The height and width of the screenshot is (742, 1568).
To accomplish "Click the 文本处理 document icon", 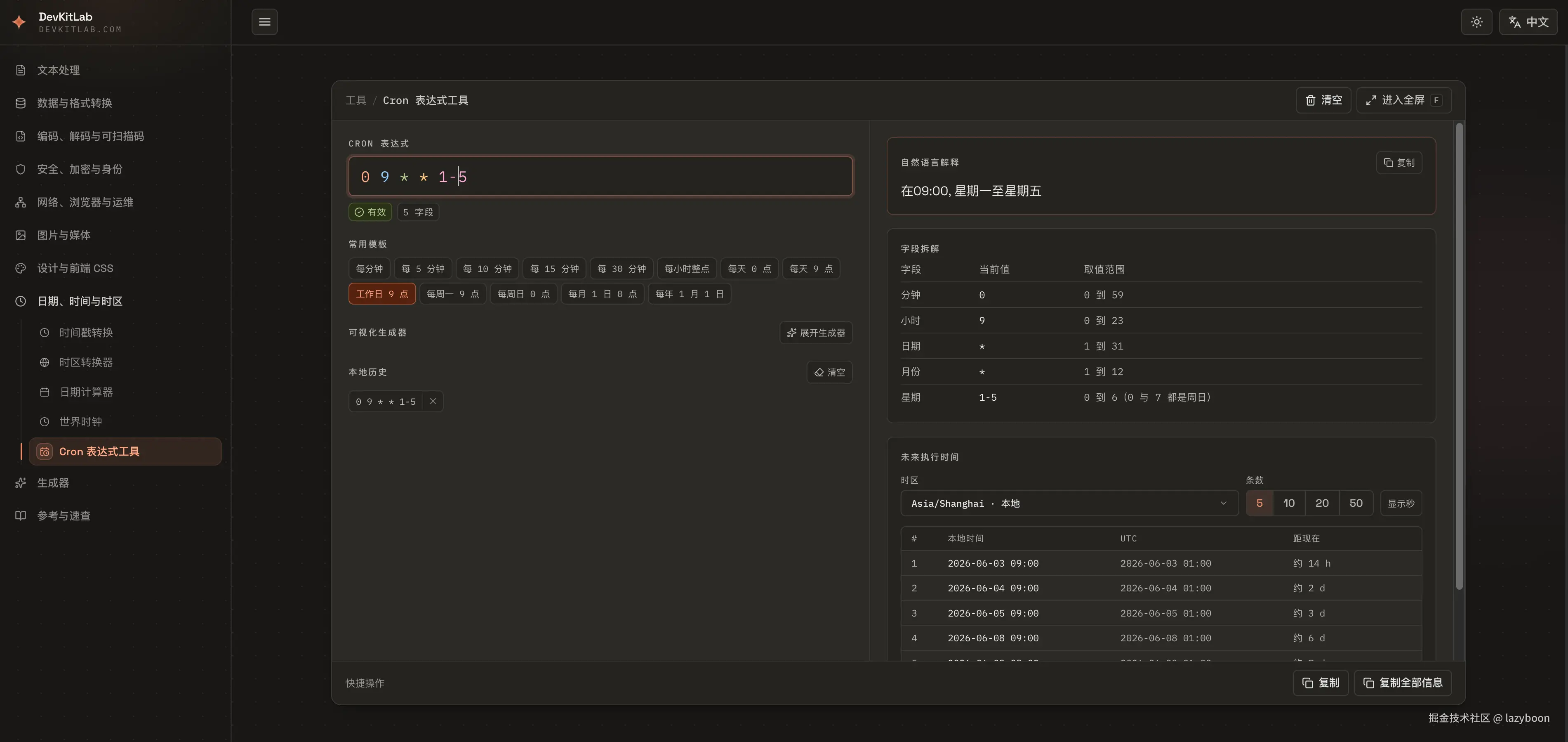I will (21, 70).
